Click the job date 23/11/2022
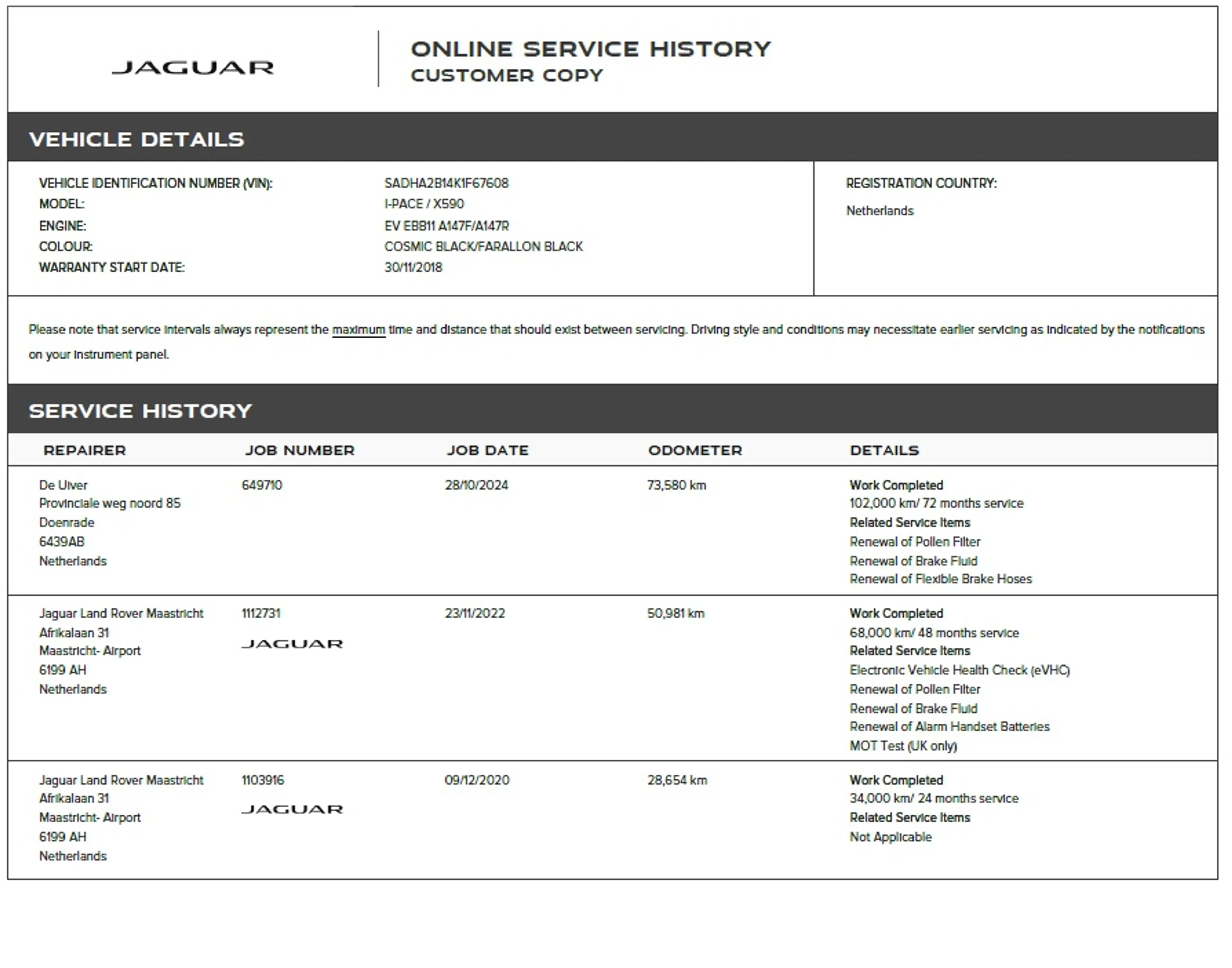This screenshot has width=1232, height=968. click(x=475, y=613)
